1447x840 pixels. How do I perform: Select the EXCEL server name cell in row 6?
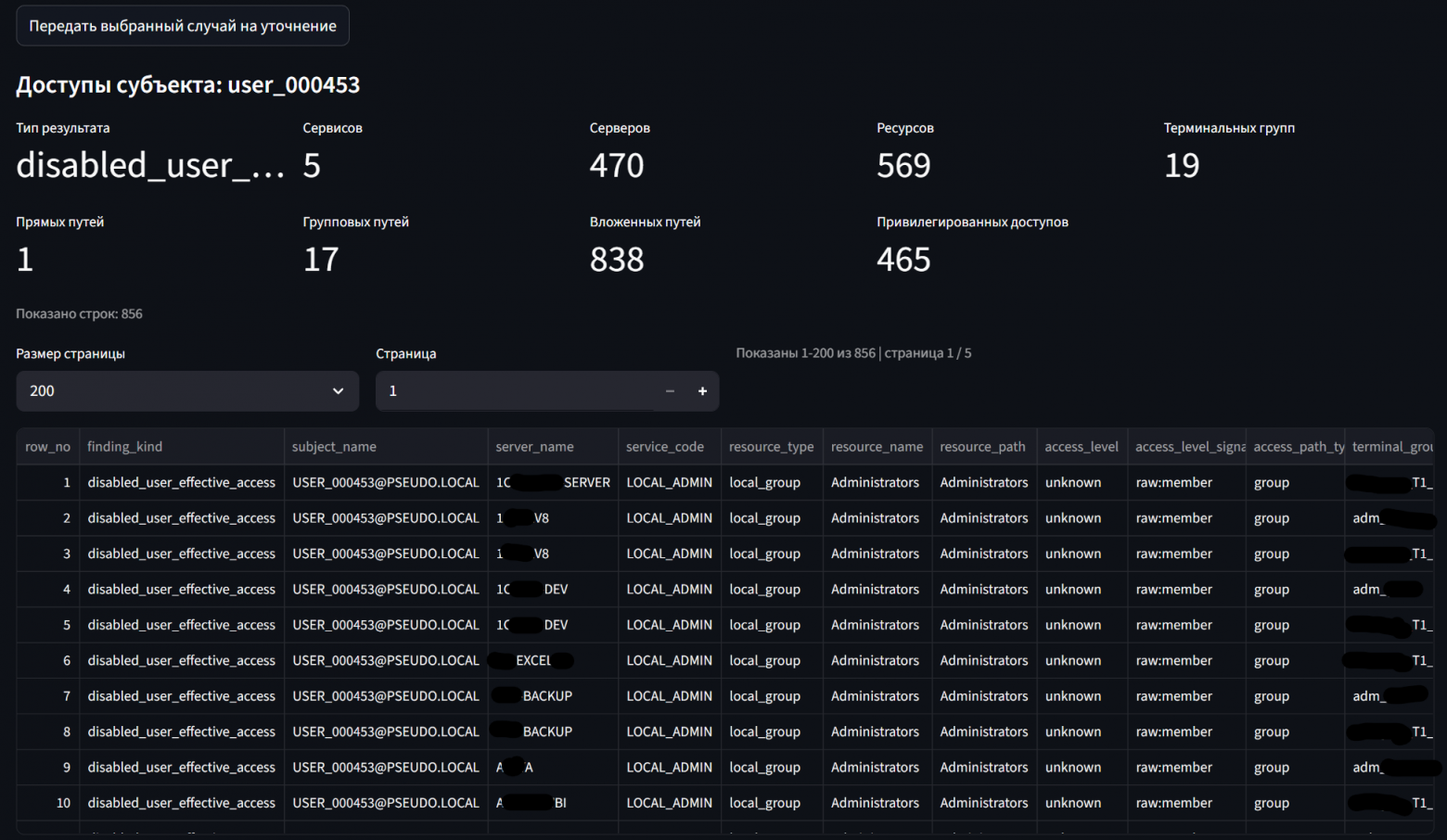tap(553, 660)
